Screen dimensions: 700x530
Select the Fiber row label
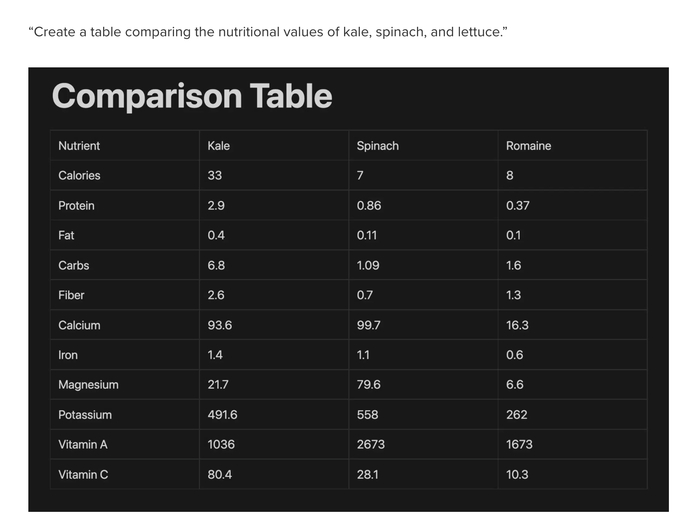pyautogui.click(x=71, y=296)
